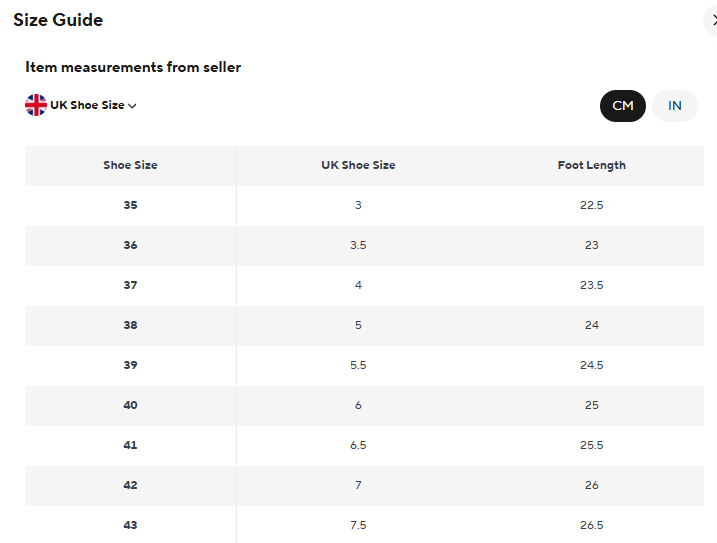Close the Size Guide dialog
717x543 pixels.
tap(712, 21)
